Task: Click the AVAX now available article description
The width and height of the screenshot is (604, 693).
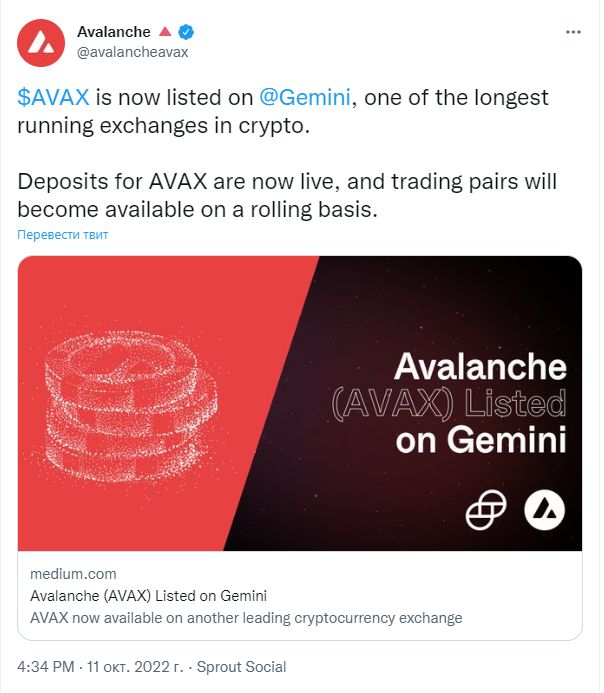Action: (x=246, y=617)
